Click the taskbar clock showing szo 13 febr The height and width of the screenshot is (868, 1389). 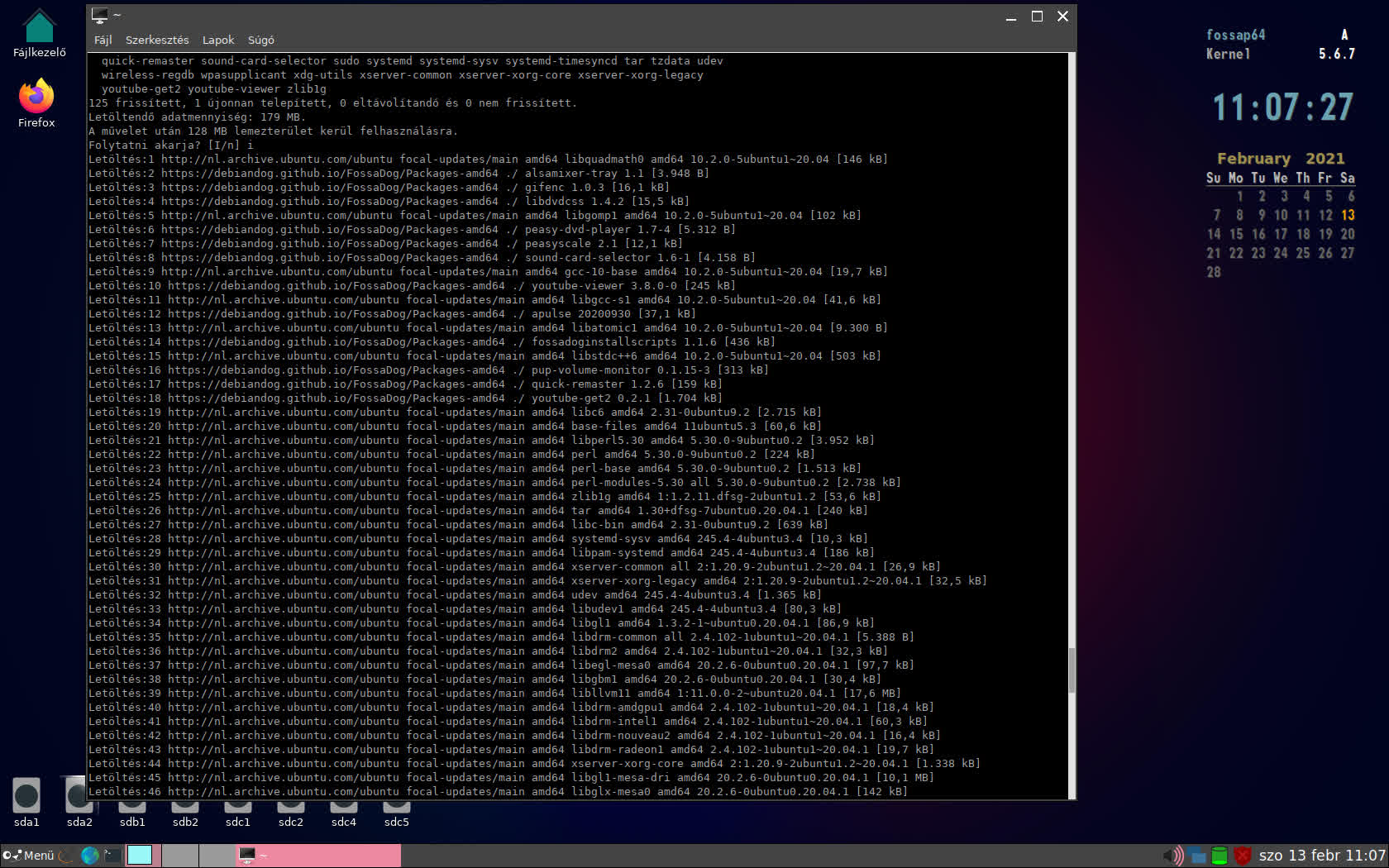pyautogui.click(x=1322, y=856)
